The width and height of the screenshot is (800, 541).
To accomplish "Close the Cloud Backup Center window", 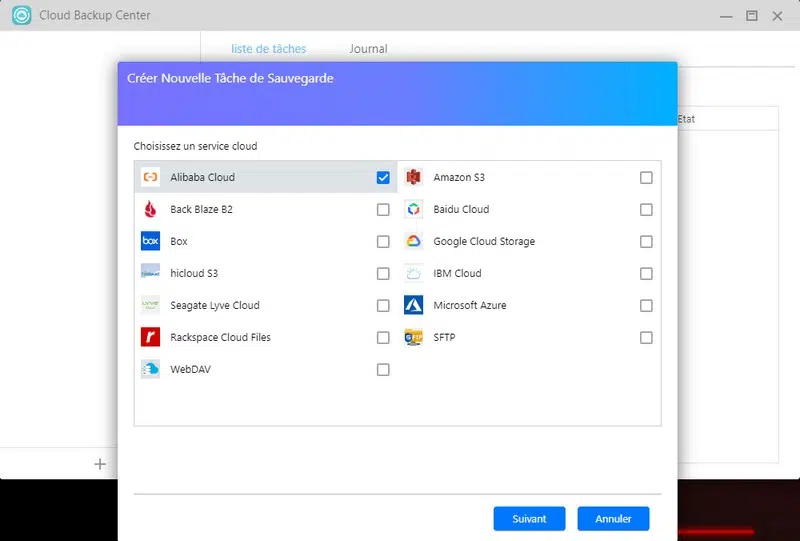I will tap(777, 16).
